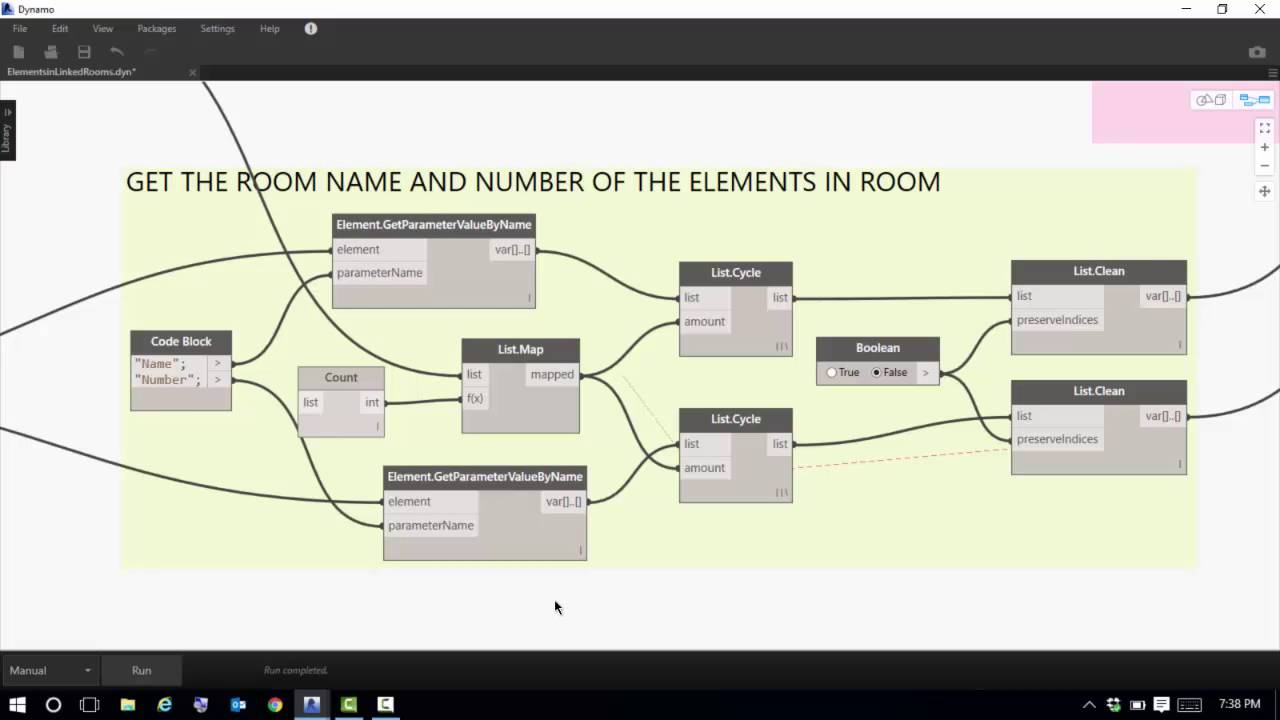The image size is (1280, 720).
Task: Select the Count node header
Action: tap(341, 378)
